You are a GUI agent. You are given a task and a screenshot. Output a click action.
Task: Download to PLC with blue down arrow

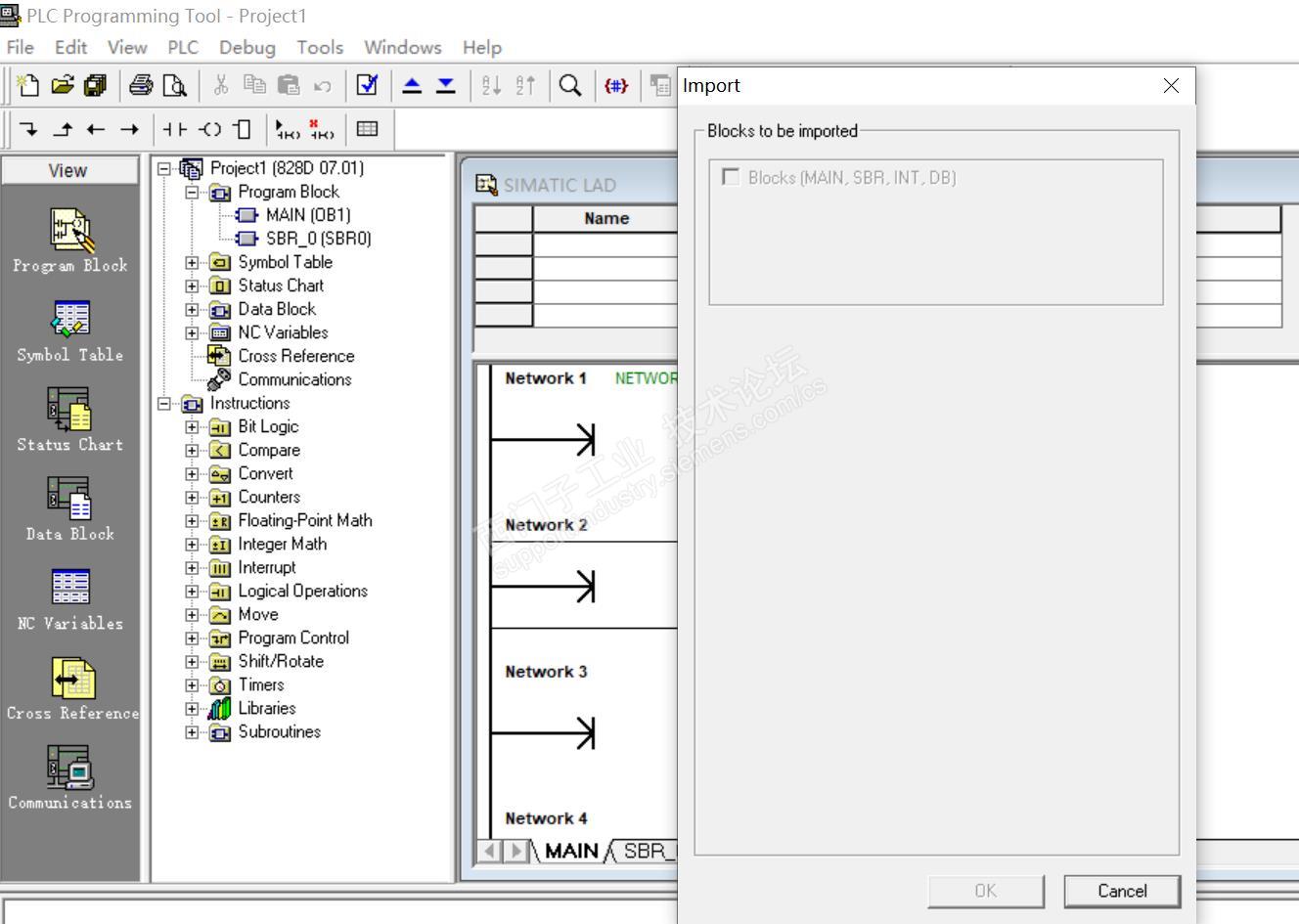[446, 86]
